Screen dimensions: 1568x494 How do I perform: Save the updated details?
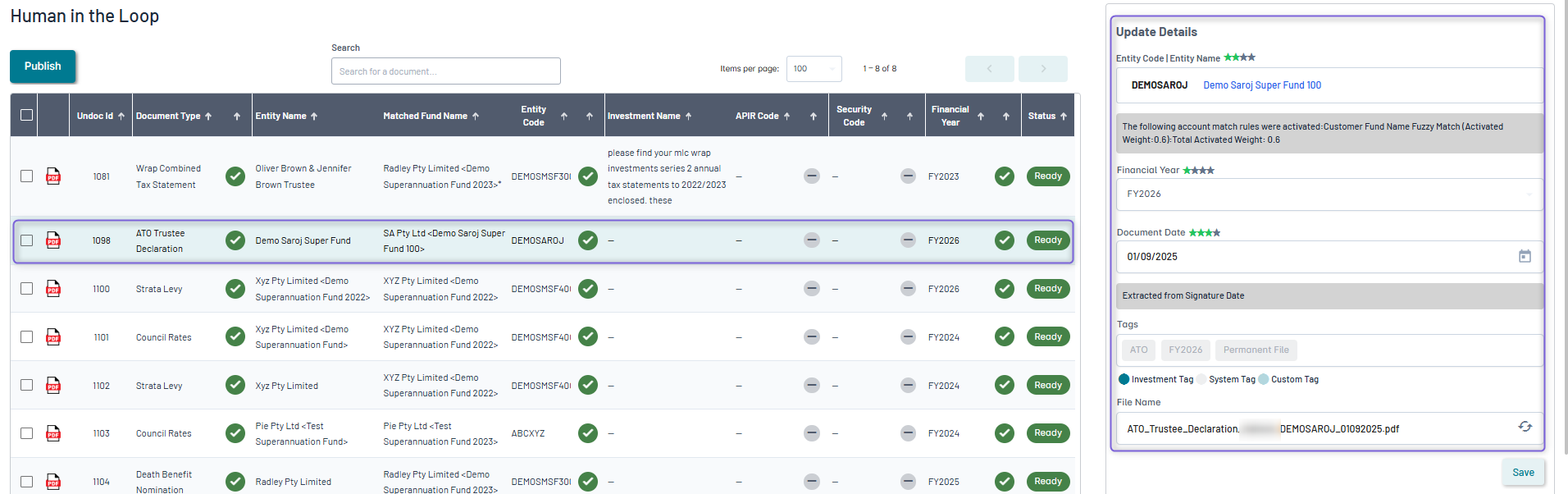point(1524,473)
